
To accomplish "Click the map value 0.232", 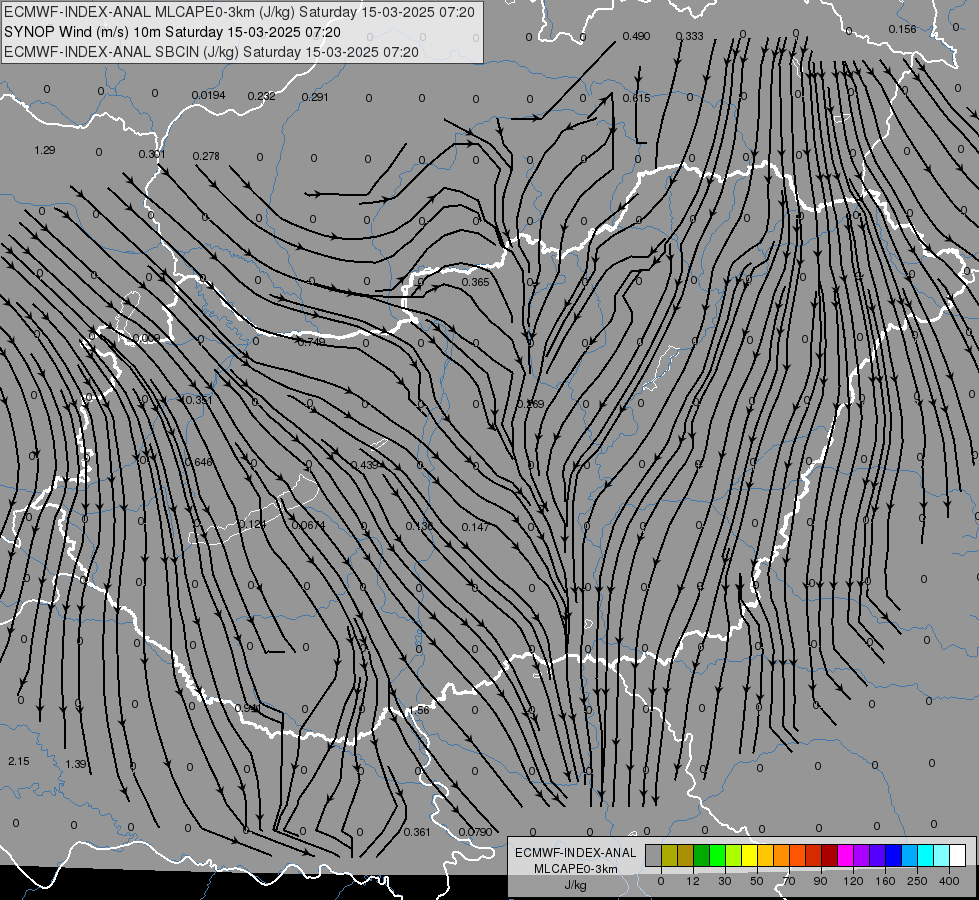I will 262,96.
